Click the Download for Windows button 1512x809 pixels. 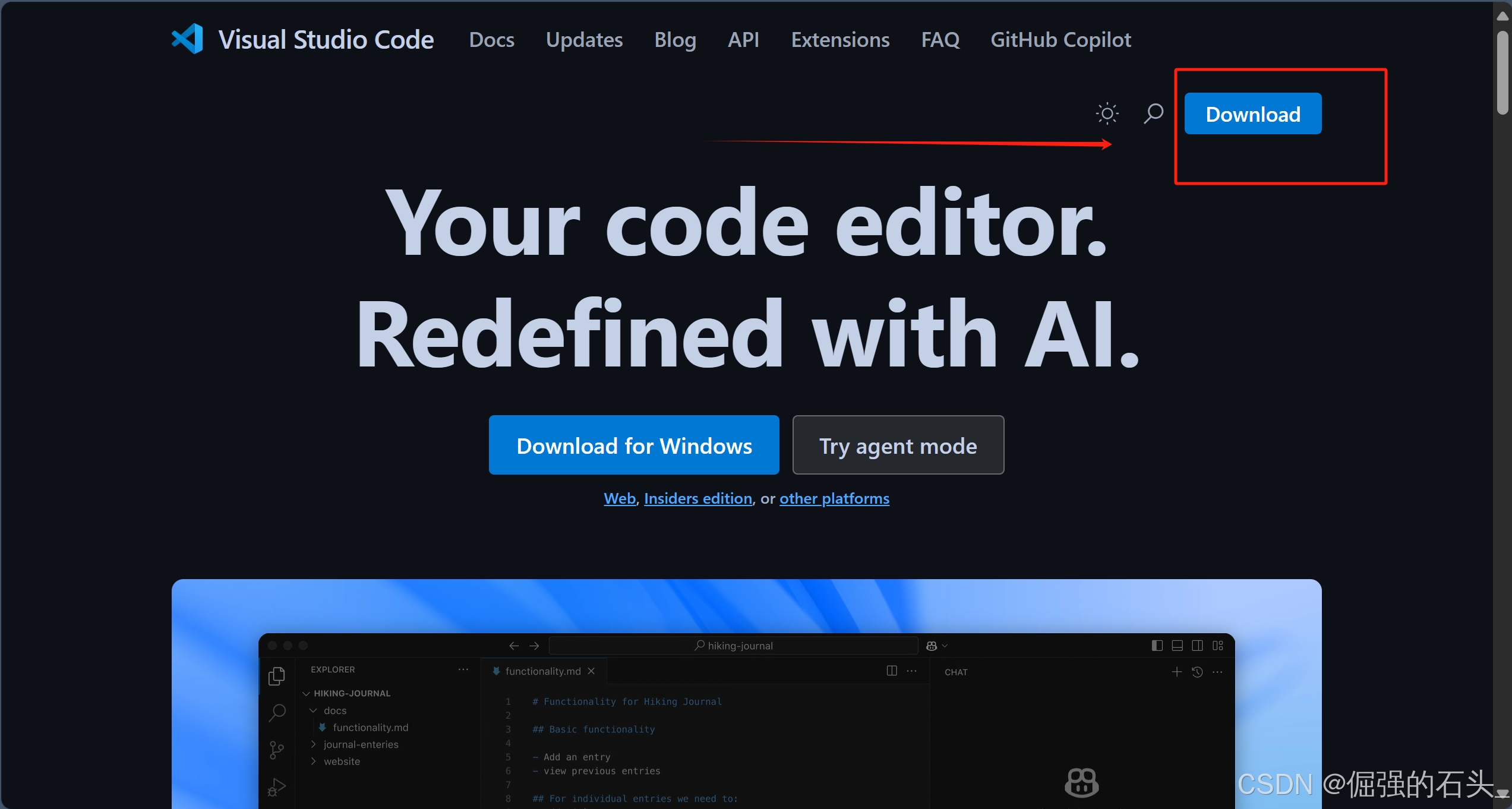tap(634, 445)
